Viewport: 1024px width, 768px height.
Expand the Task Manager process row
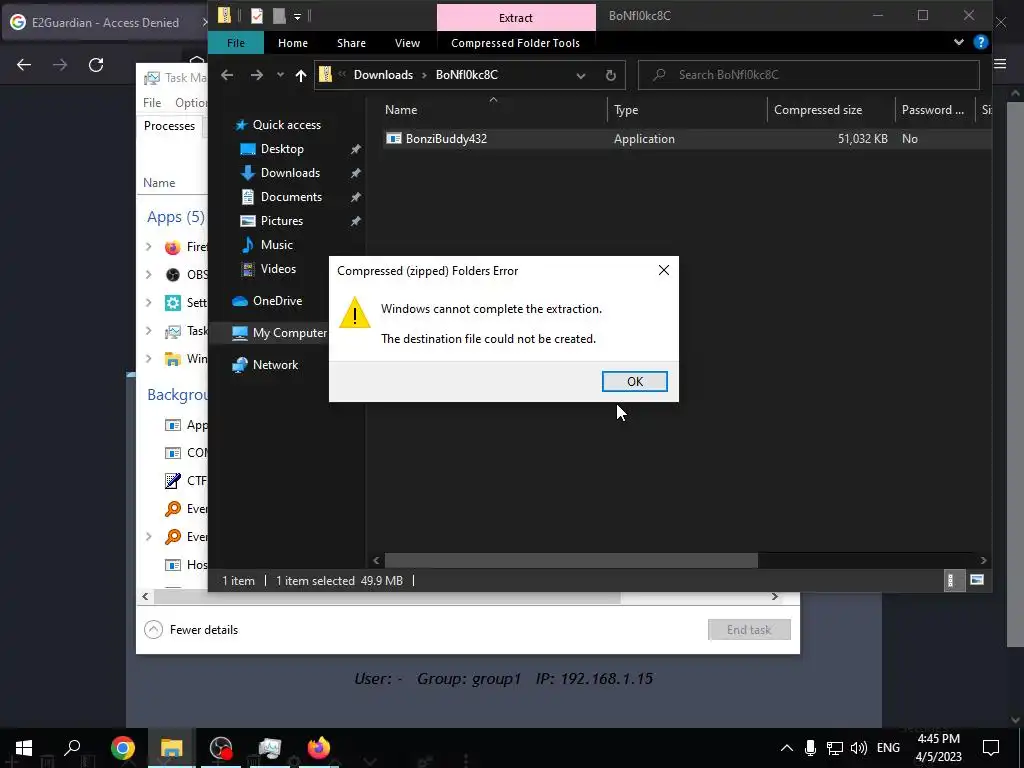pyautogui.click(x=148, y=331)
